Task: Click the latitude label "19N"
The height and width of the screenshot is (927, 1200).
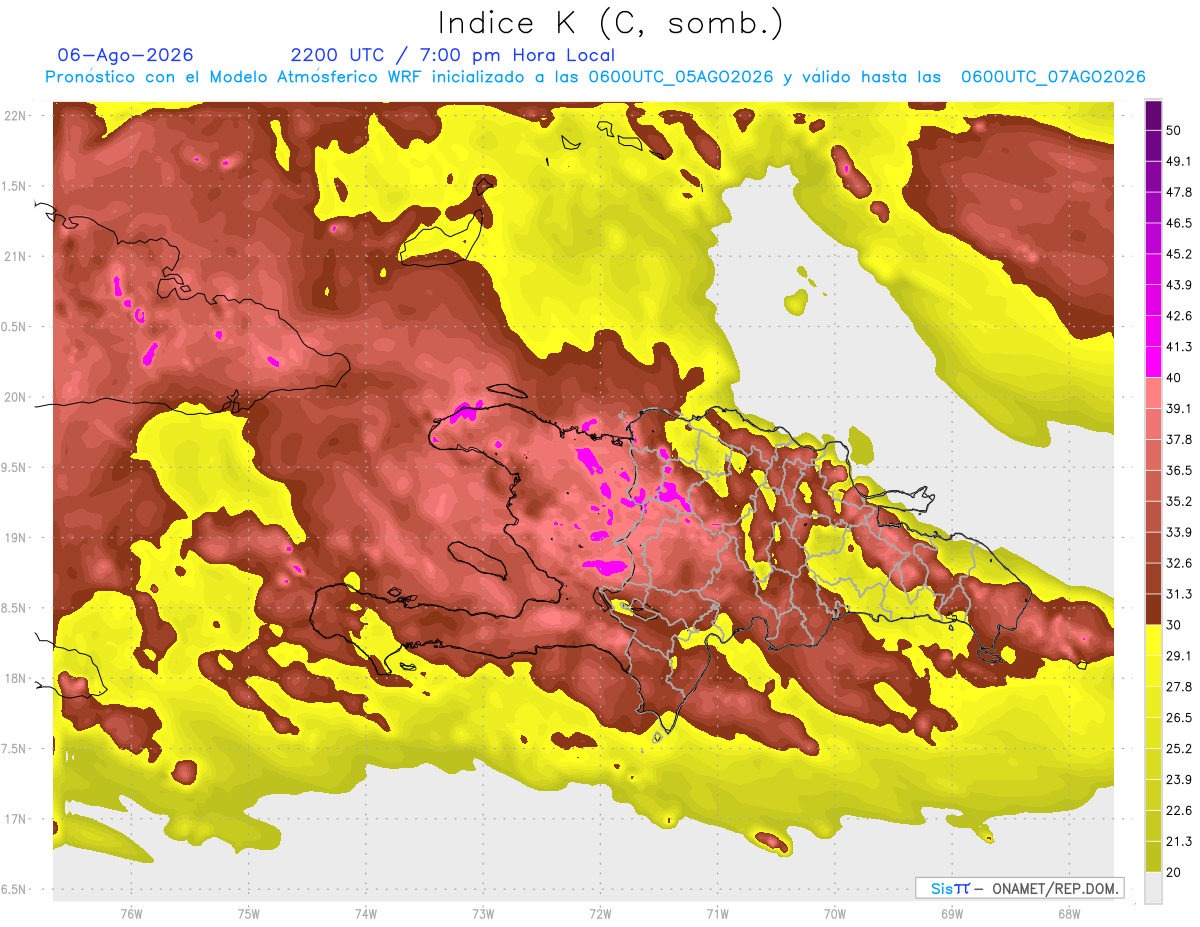Action: pyautogui.click(x=16, y=538)
